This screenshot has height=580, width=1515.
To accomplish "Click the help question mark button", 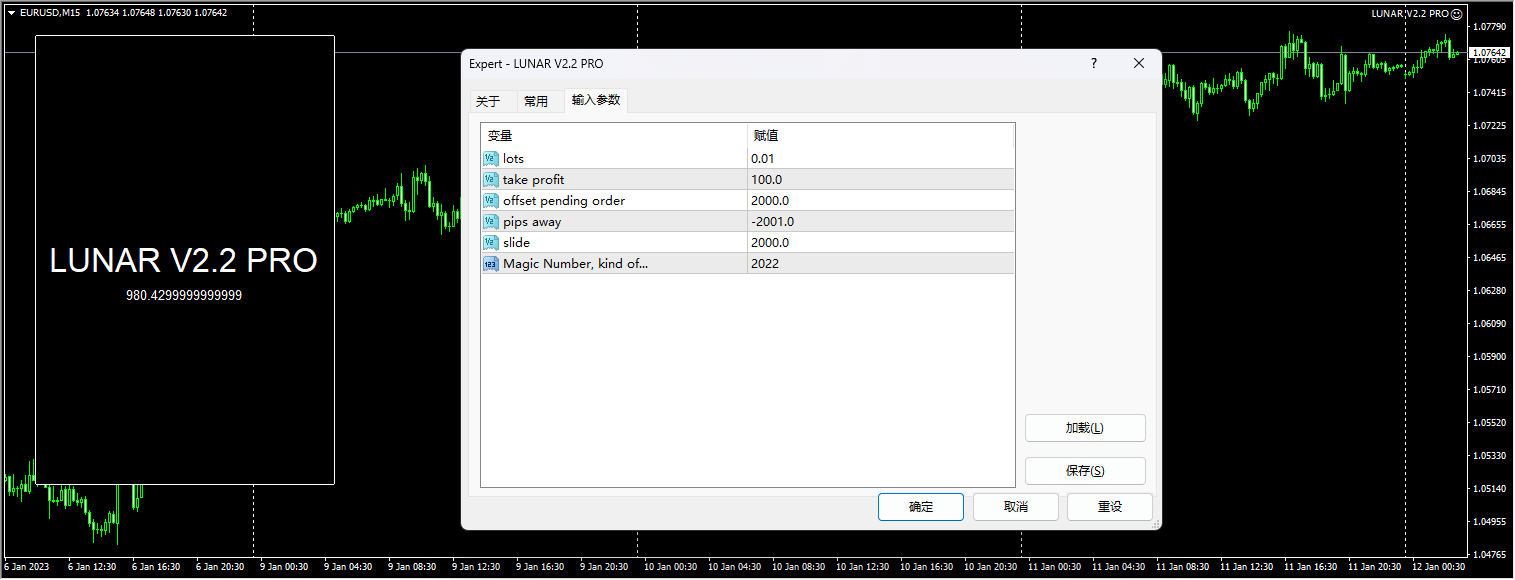I will click(x=1093, y=64).
